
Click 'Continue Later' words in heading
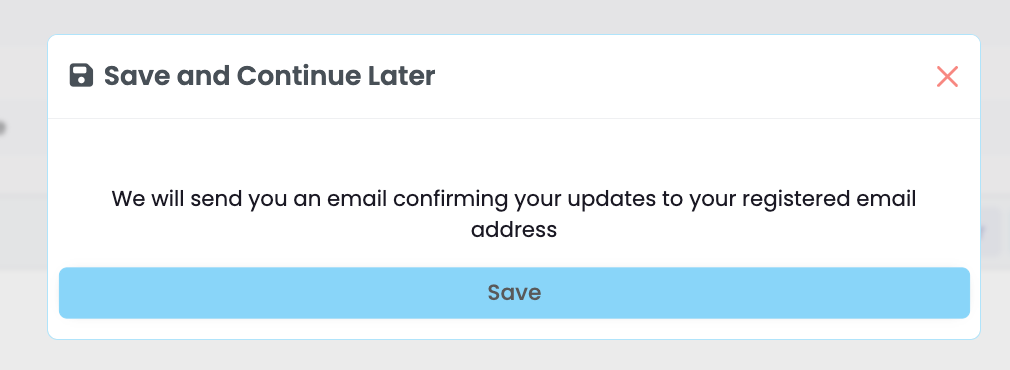coord(336,75)
